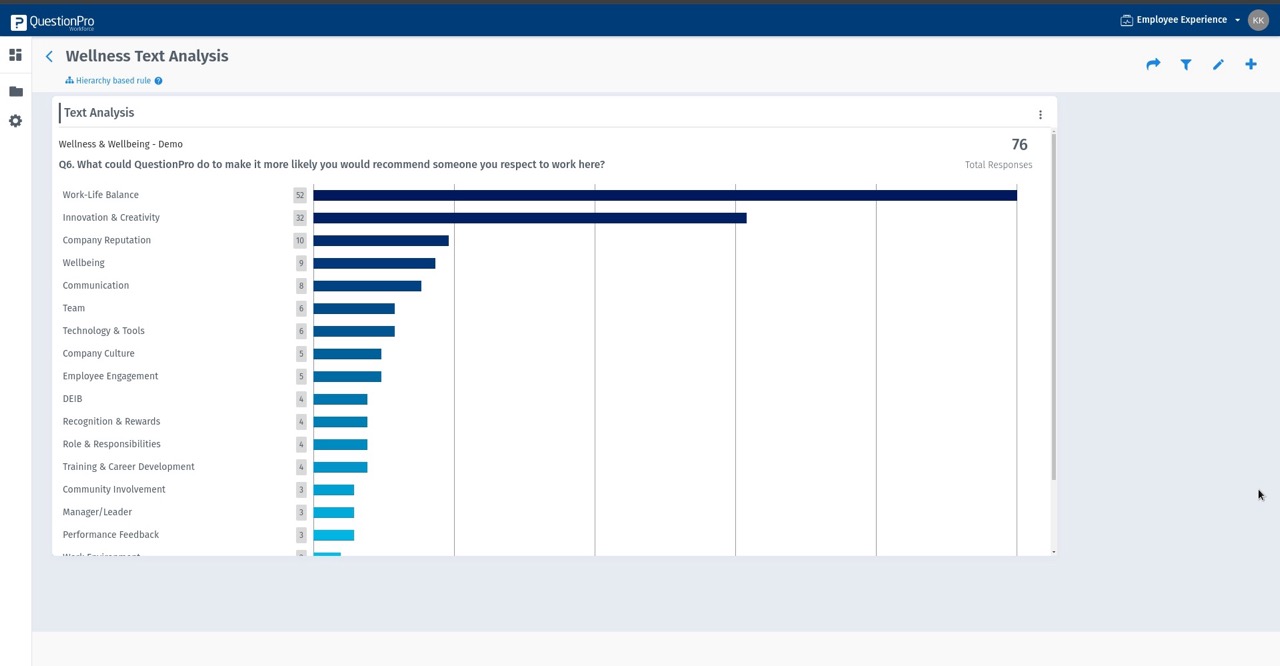Open Text Analysis three-dot options menu
The image size is (1280, 666).
click(1040, 115)
